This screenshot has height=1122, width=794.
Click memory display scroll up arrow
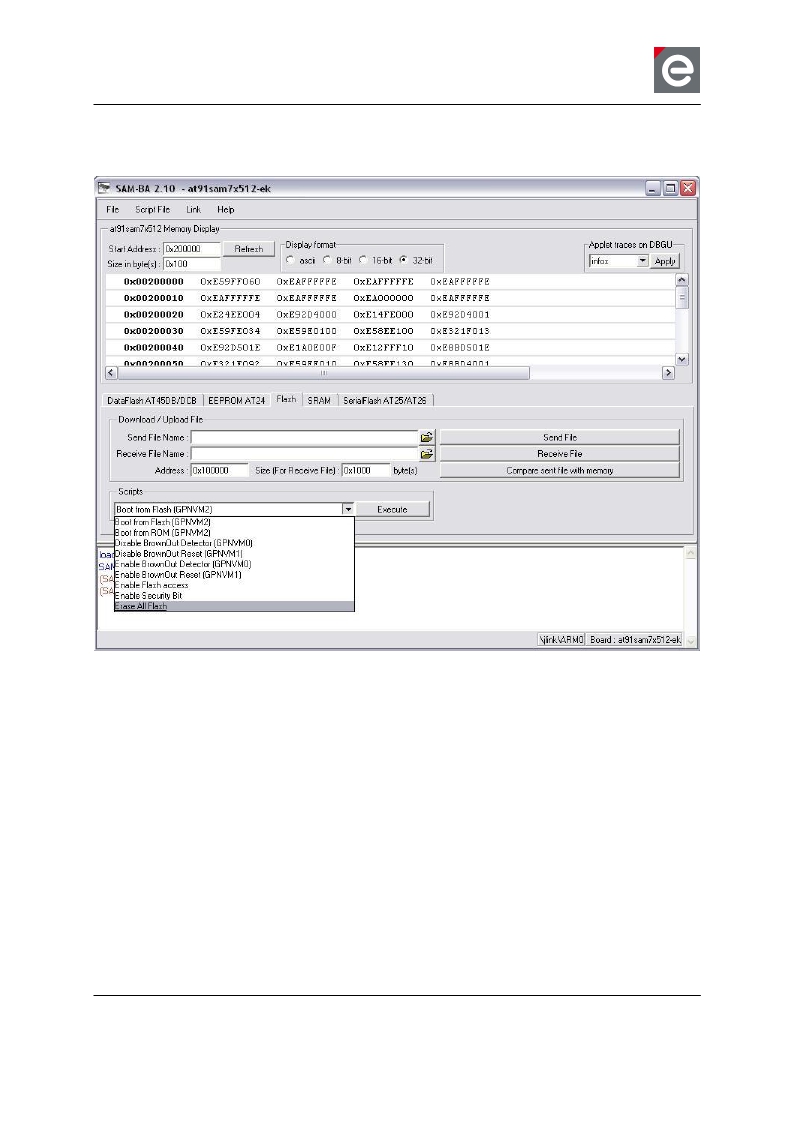(682, 280)
